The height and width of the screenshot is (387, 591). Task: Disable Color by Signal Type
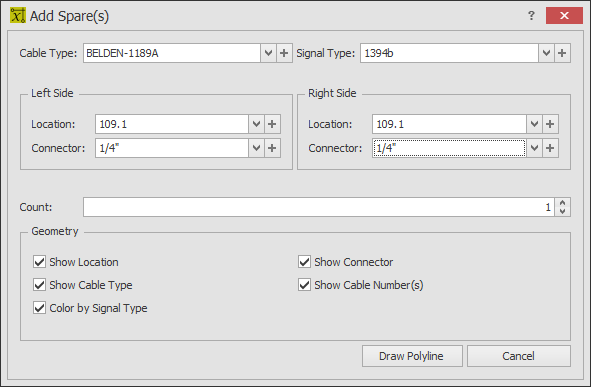pos(40,307)
